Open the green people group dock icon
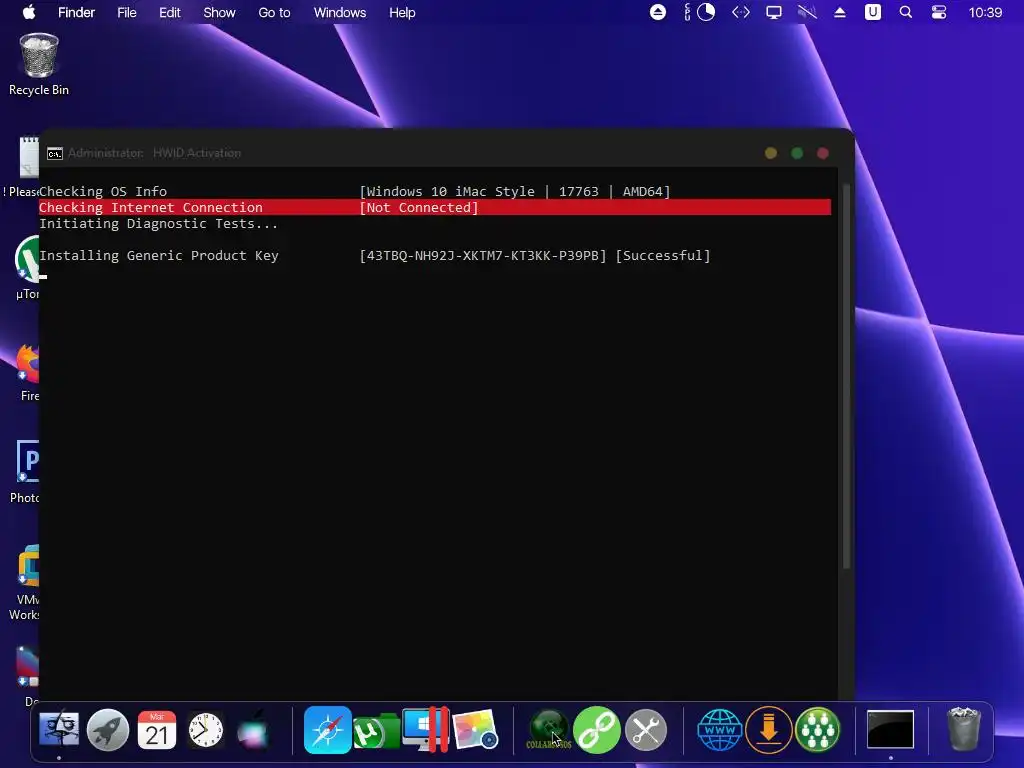 click(818, 729)
